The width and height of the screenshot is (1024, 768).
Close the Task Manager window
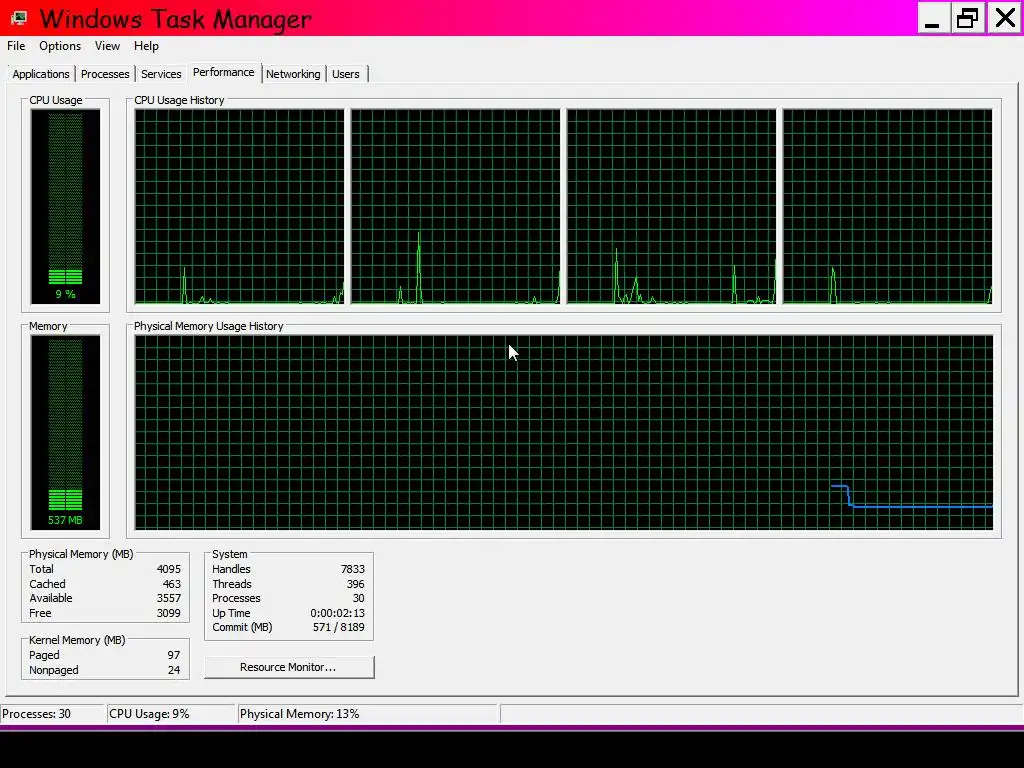(x=1004, y=18)
